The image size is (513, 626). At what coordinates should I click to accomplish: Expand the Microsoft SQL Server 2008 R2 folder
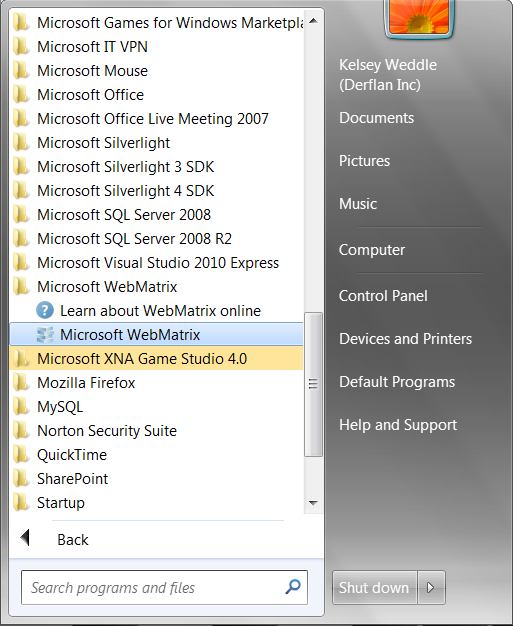click(156, 238)
